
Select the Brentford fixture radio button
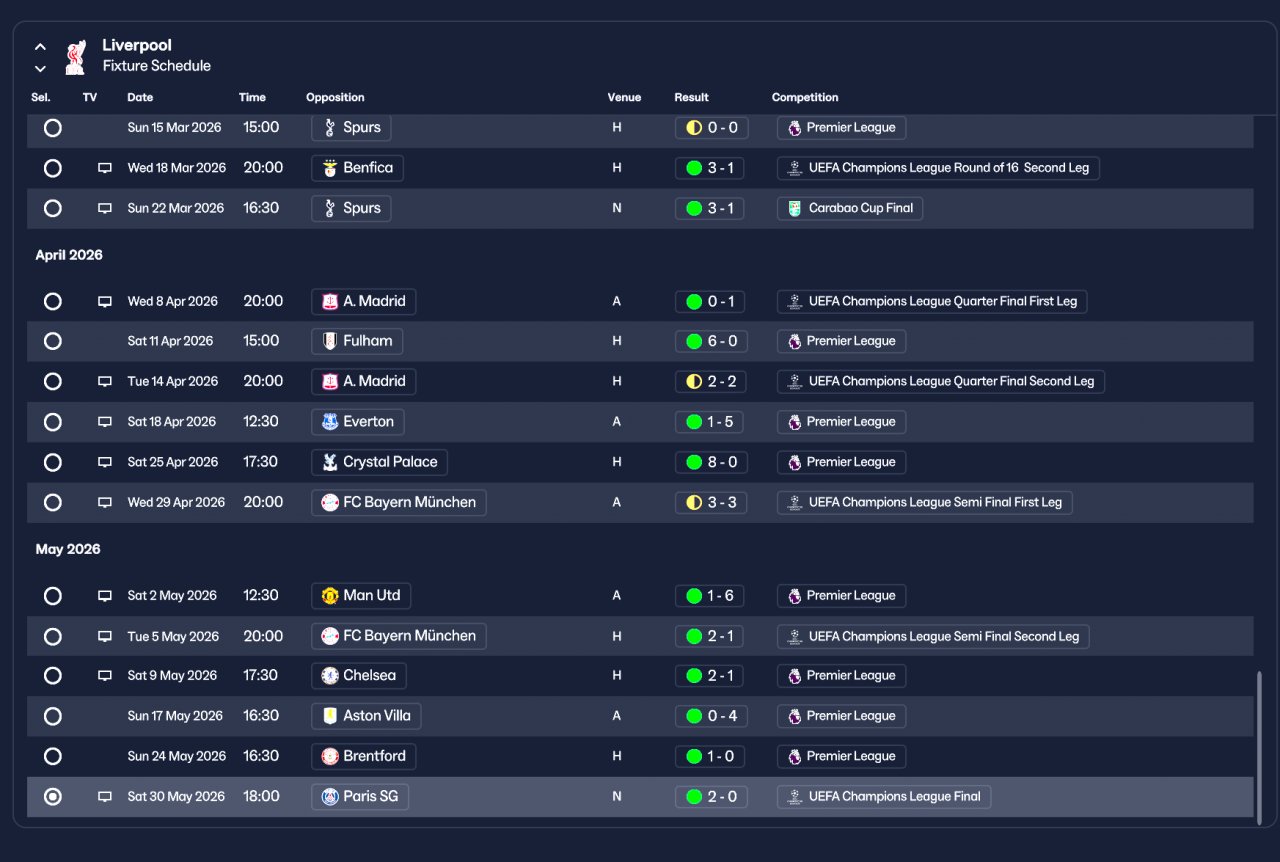[x=53, y=756]
